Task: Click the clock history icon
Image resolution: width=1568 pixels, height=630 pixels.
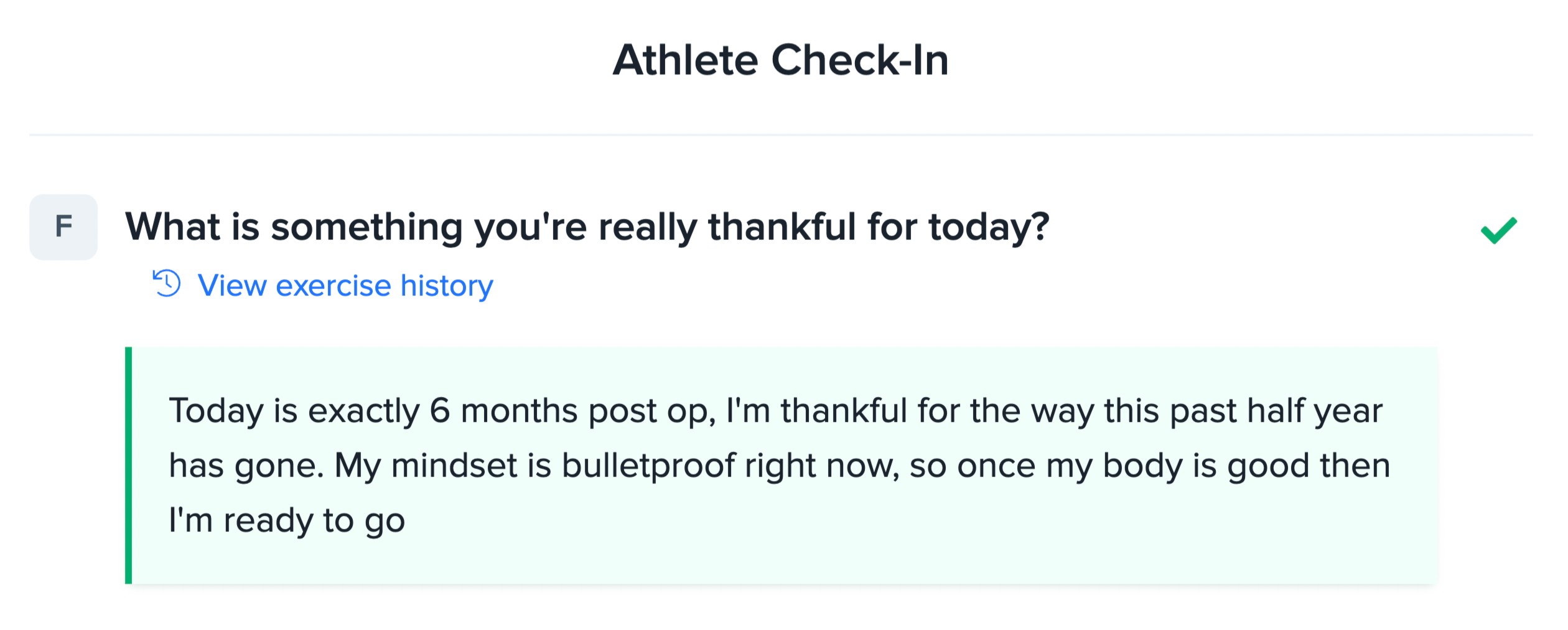Action: pyautogui.click(x=167, y=283)
